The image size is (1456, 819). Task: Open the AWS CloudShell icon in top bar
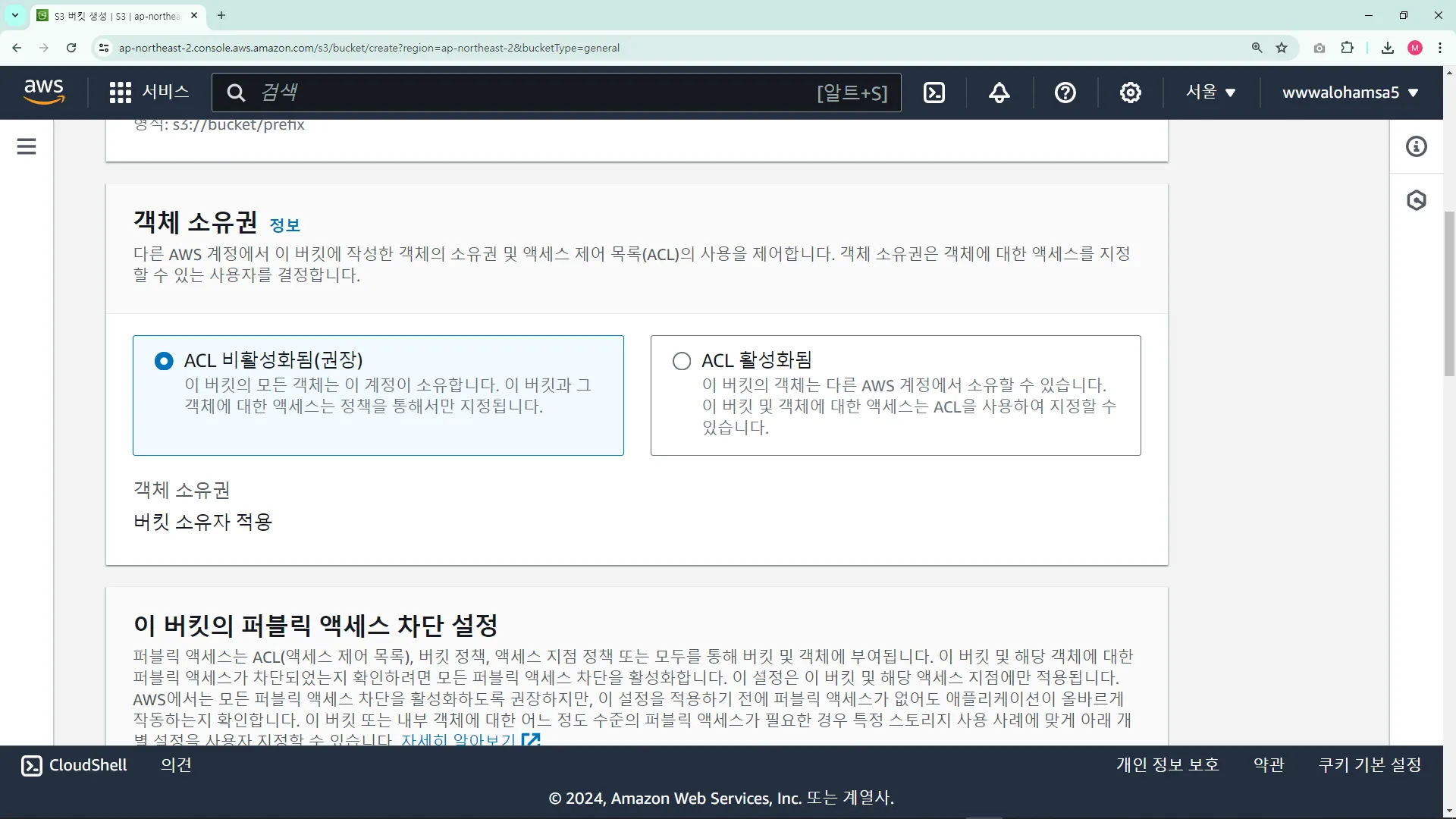(934, 93)
